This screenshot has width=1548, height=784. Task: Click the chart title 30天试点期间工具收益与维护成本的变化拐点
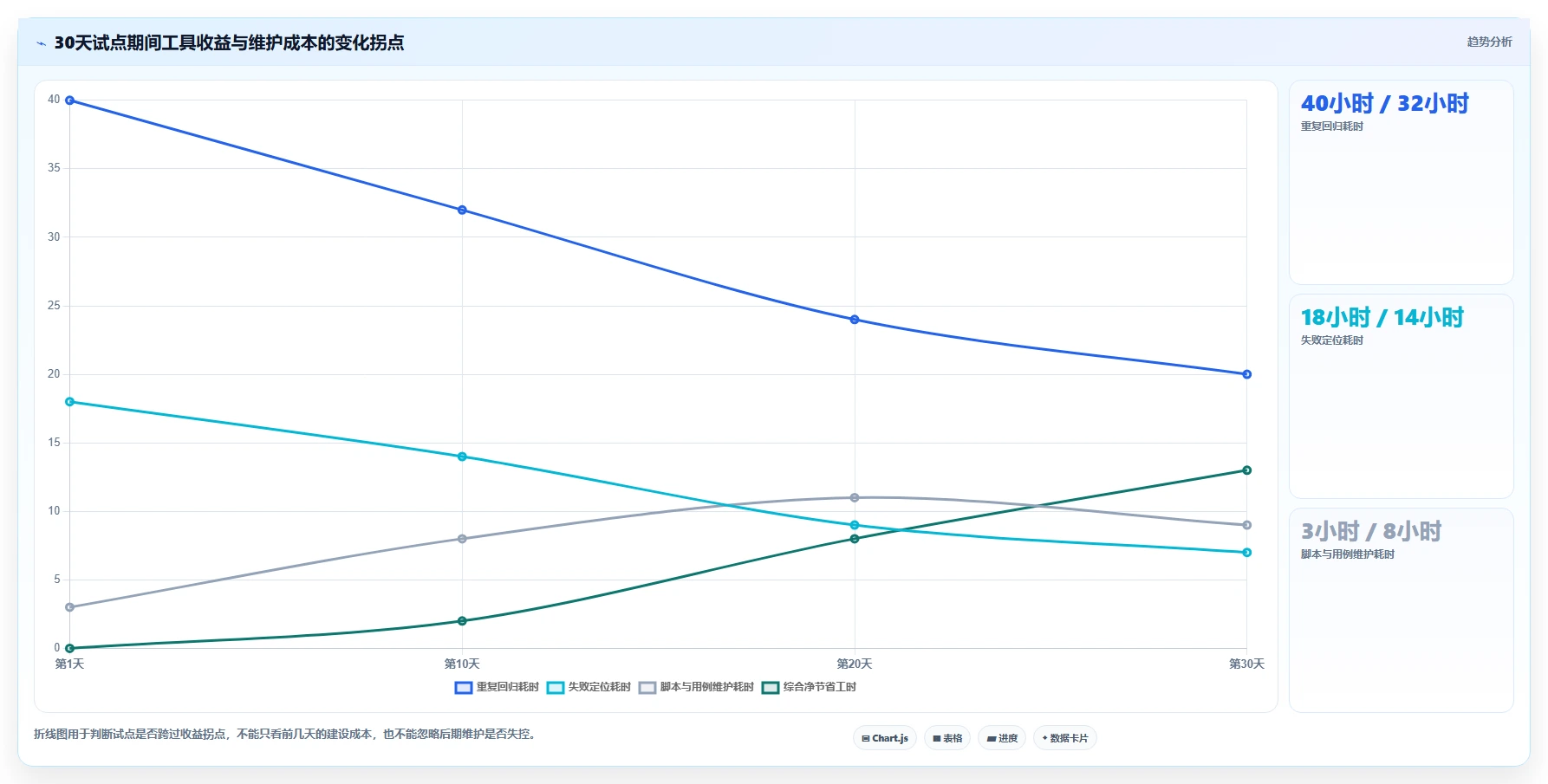[x=229, y=43]
